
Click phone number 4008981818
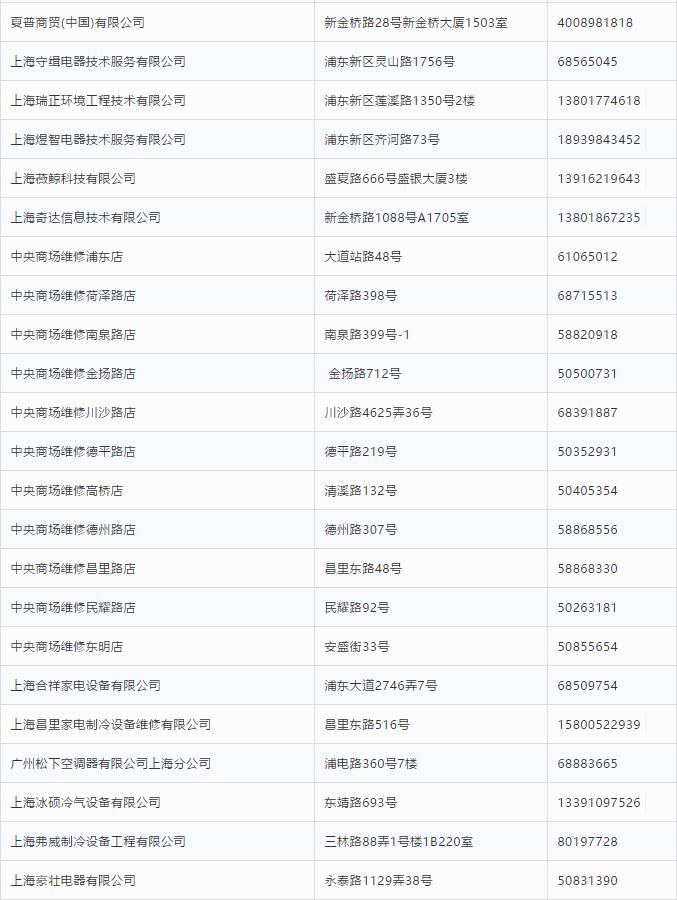[595, 22]
